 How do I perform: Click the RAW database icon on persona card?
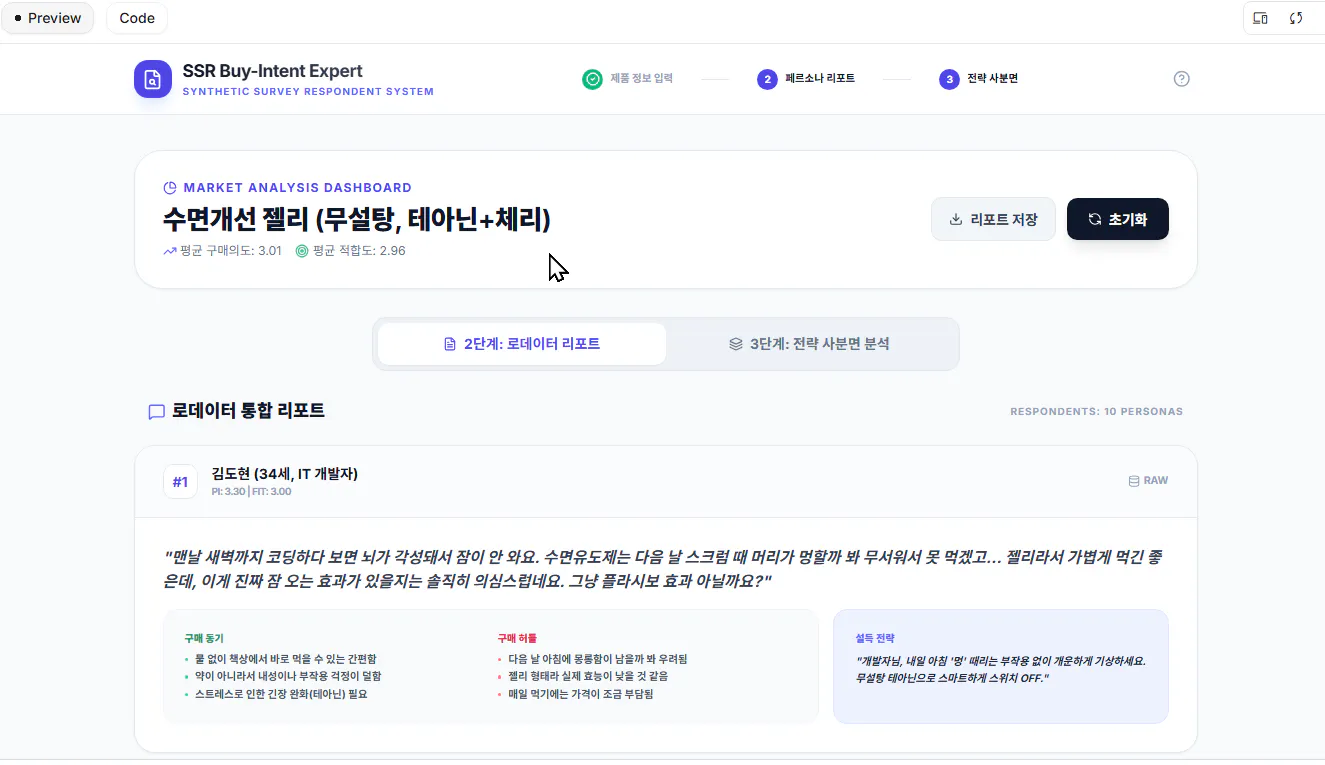pyautogui.click(x=1134, y=480)
